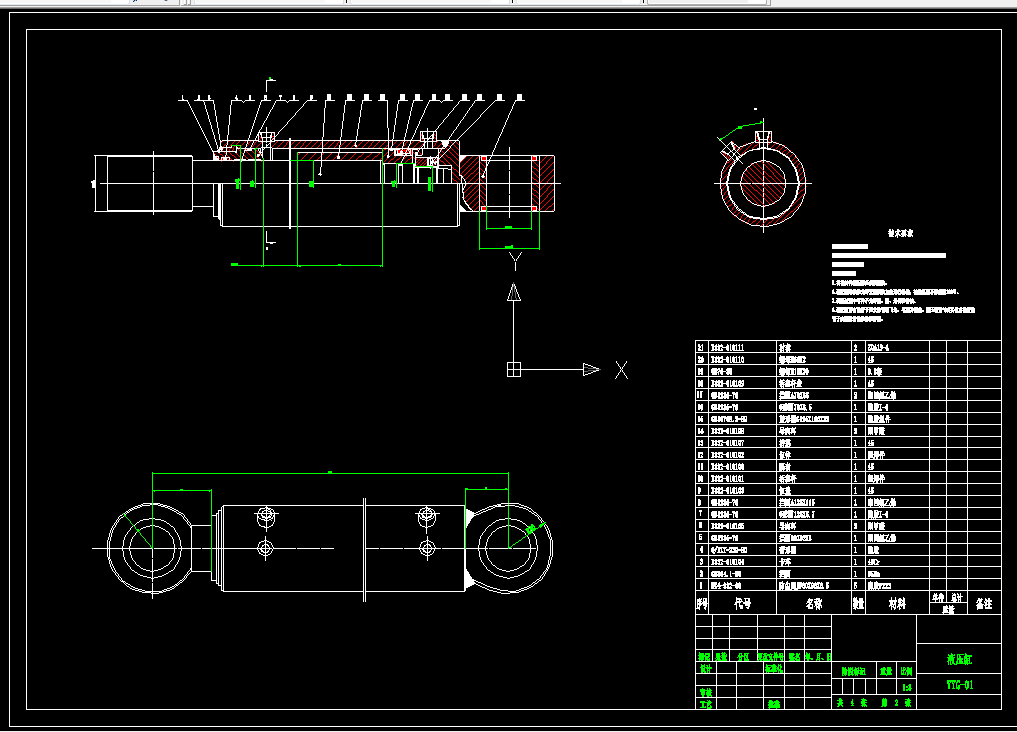Click the 代号 column header in parts list
This screenshot has width=1017, height=732.
[x=743, y=604]
